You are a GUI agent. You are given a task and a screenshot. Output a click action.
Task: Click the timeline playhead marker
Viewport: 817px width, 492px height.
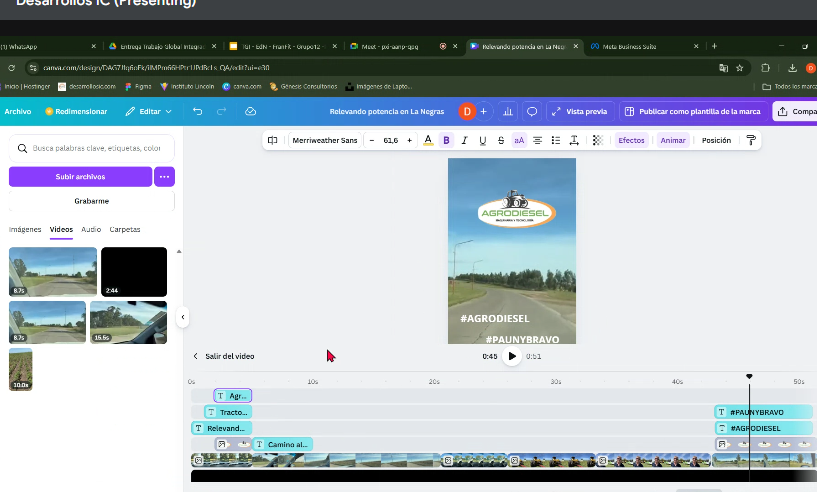pos(749,377)
